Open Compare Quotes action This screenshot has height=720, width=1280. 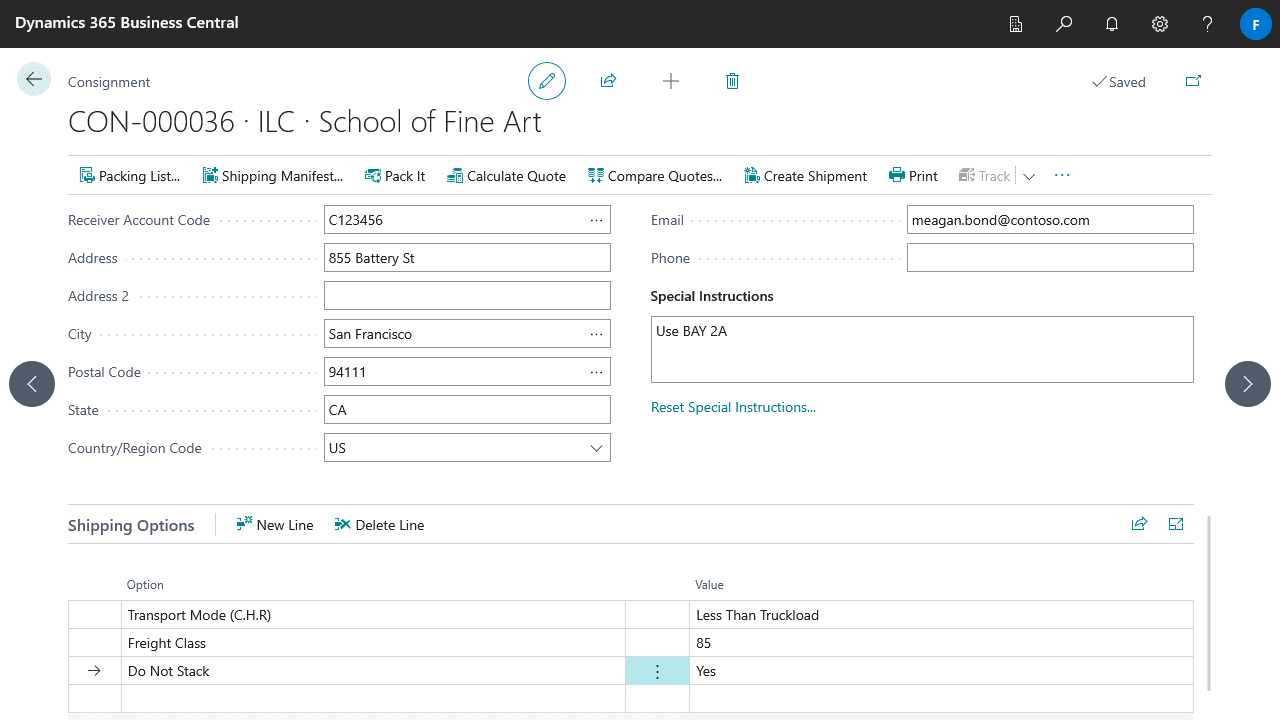tap(655, 176)
